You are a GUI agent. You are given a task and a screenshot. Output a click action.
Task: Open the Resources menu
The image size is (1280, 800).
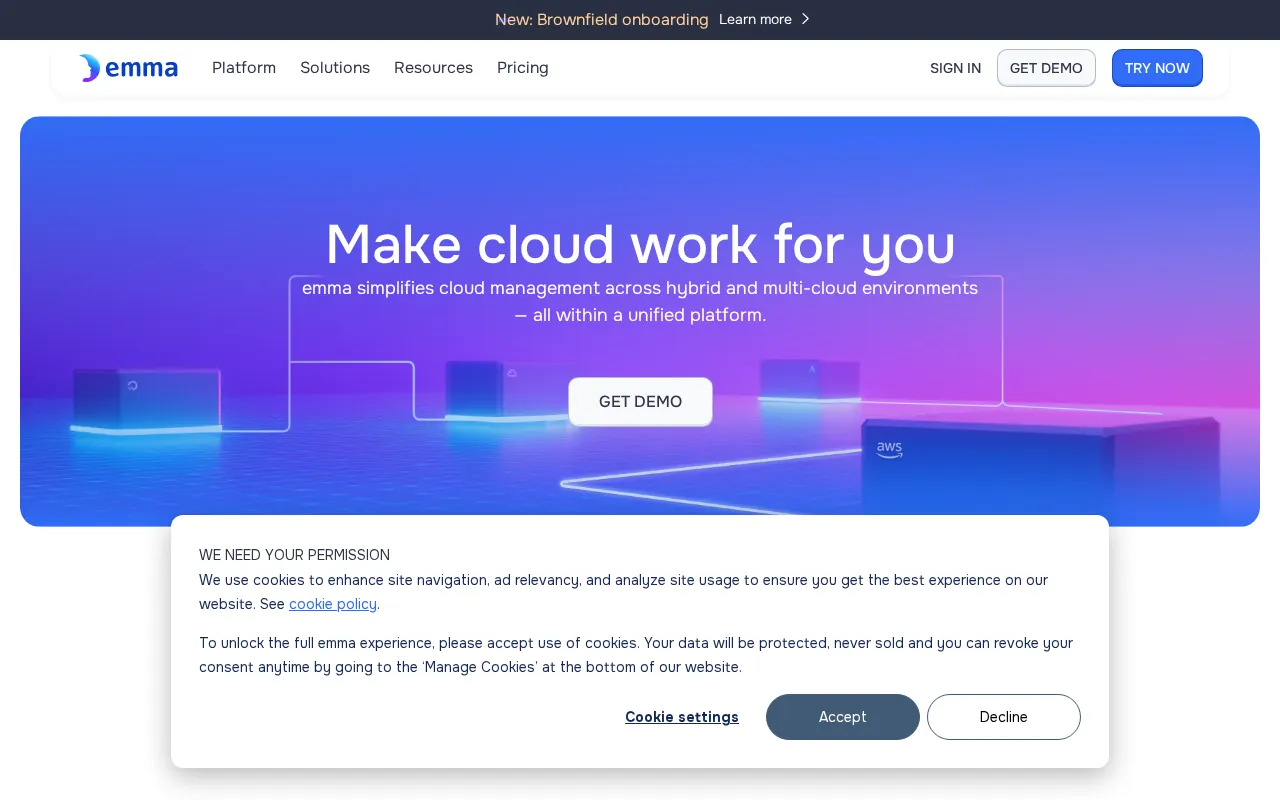click(433, 68)
